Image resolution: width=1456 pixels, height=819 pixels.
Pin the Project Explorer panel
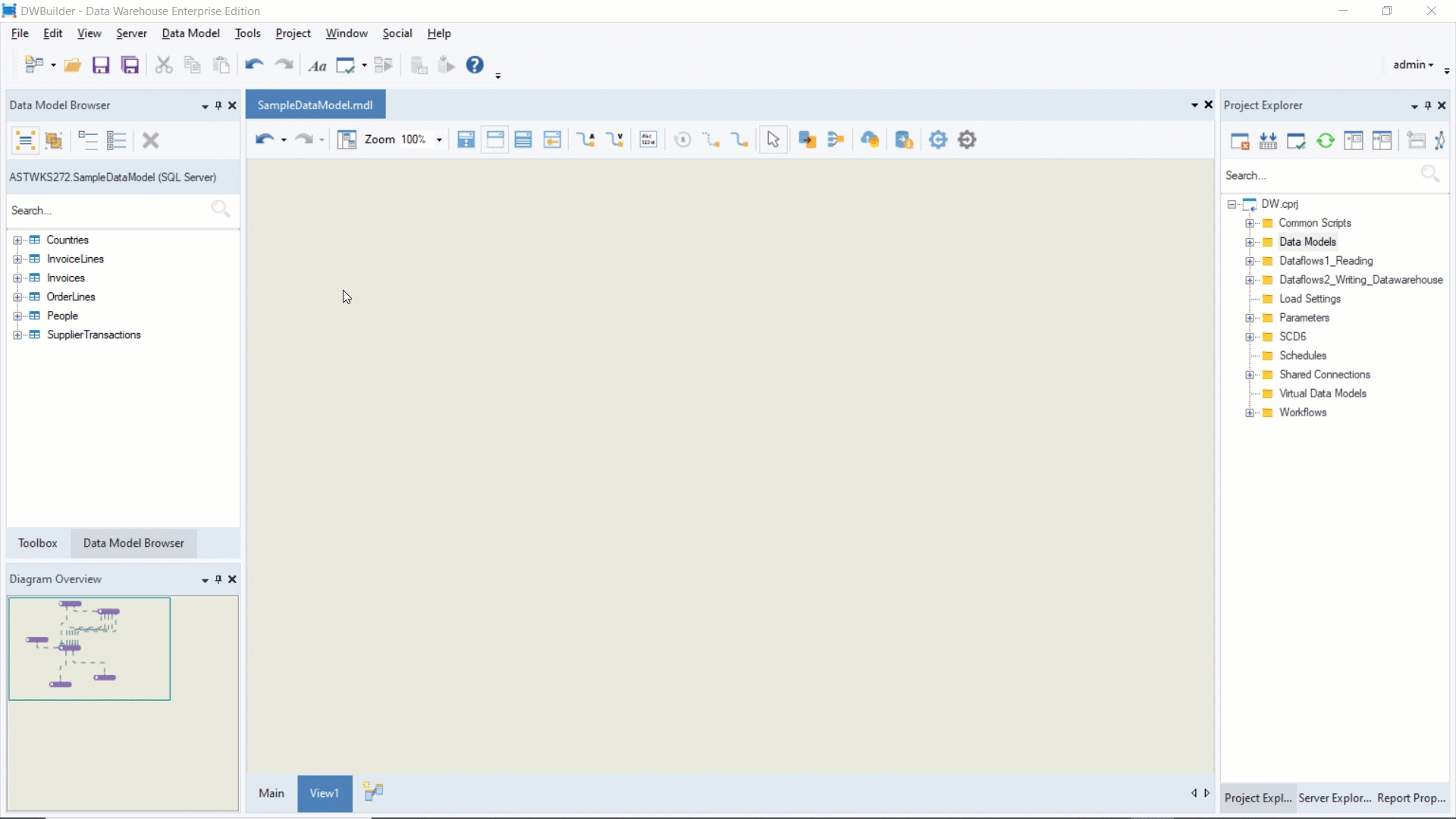click(1428, 105)
